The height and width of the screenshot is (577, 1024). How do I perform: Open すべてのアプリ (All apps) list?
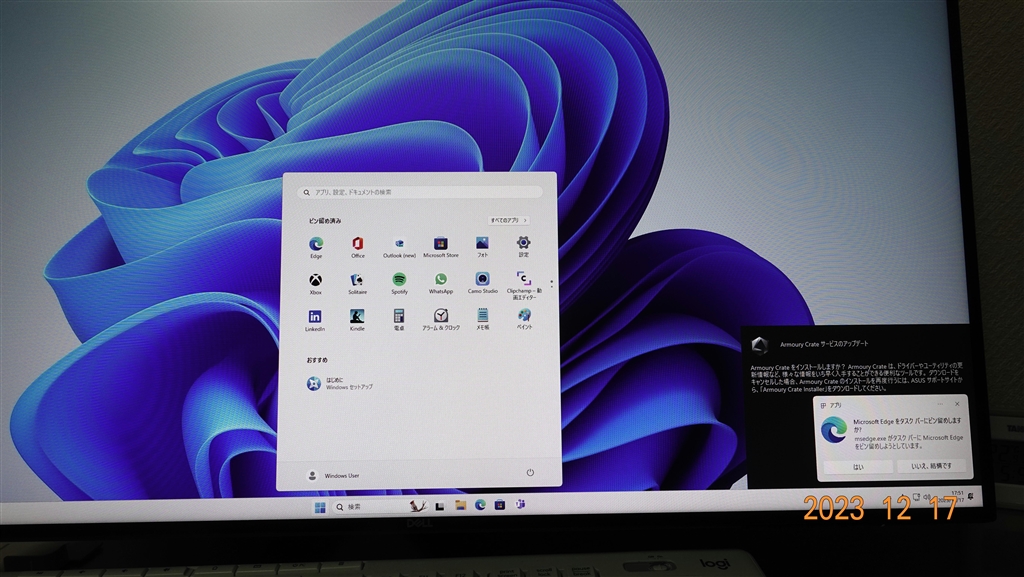(x=508, y=221)
